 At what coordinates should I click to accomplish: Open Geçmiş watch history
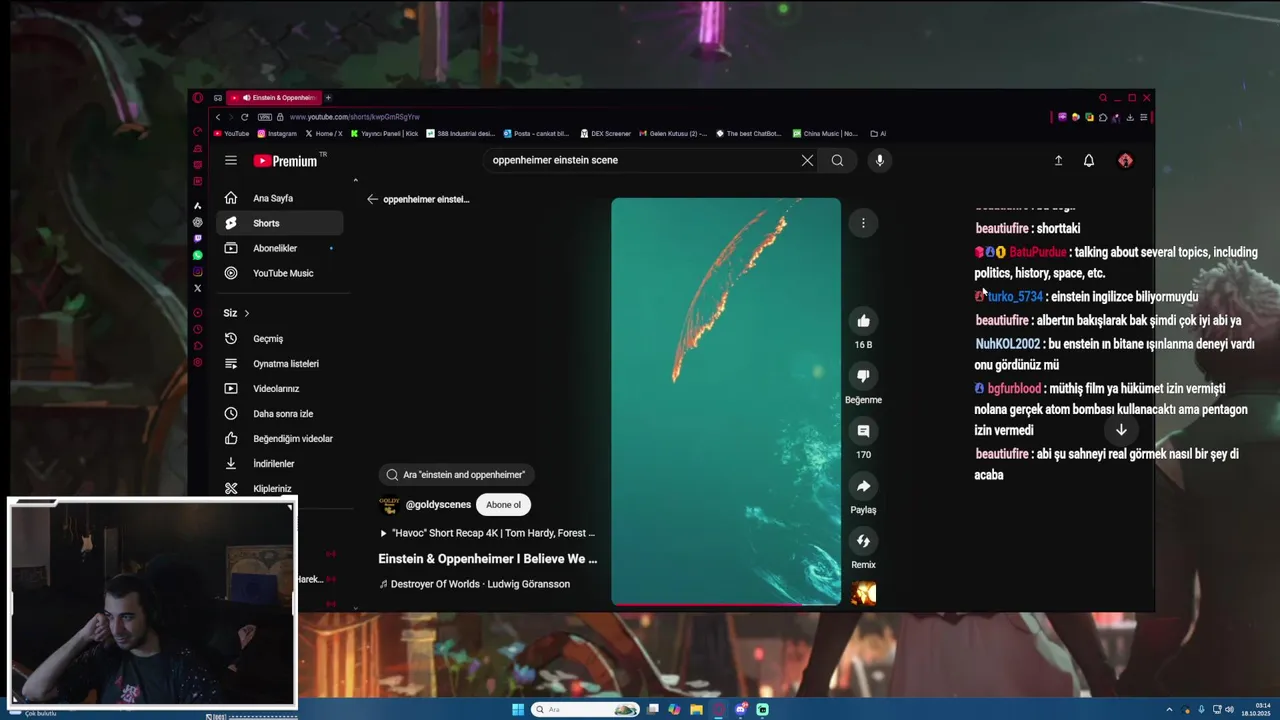(281, 338)
